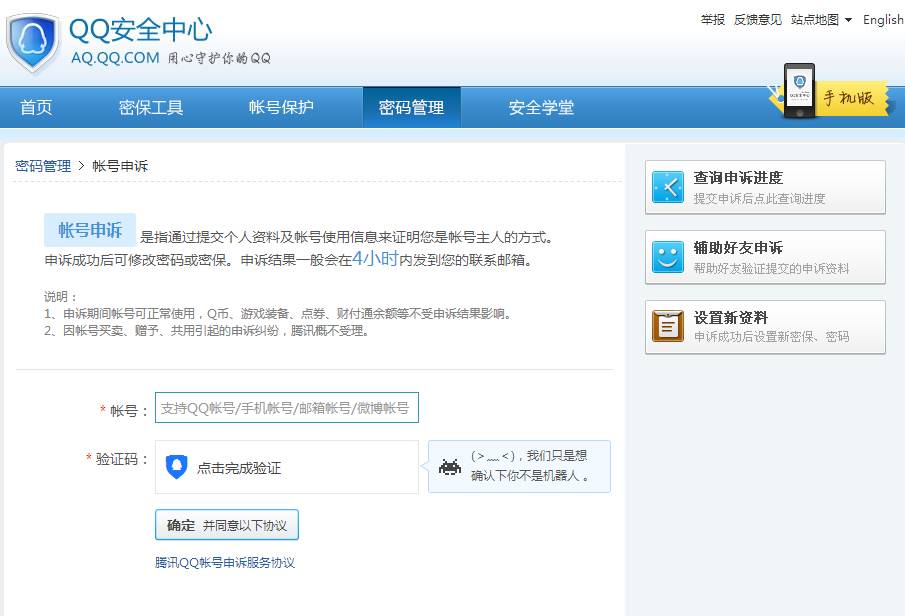This screenshot has height=616, width=905.
Task: Open the 辅助好友申诉 card title
Action: pyautogui.click(x=738, y=248)
